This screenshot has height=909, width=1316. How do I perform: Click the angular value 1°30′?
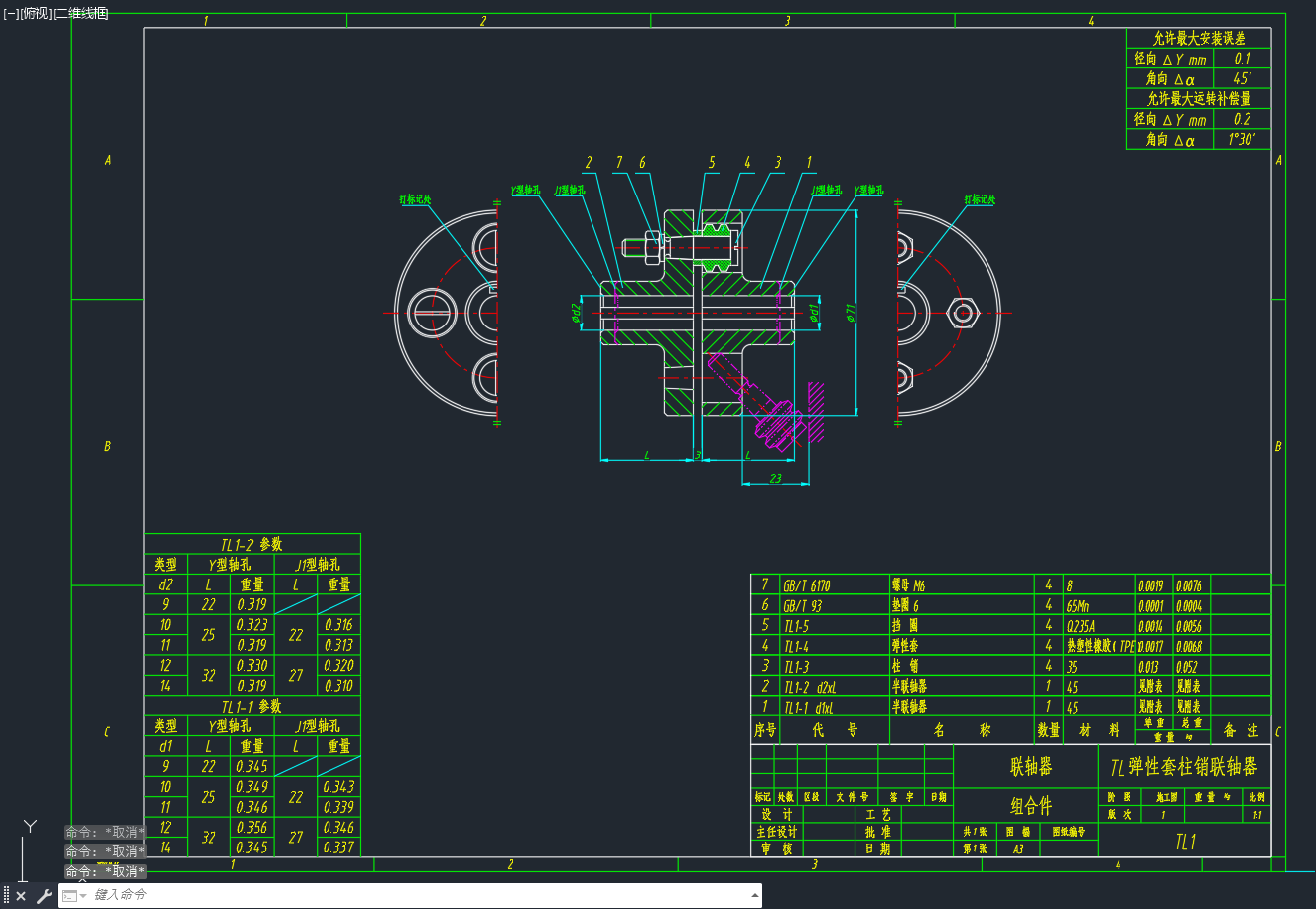pos(1241,140)
